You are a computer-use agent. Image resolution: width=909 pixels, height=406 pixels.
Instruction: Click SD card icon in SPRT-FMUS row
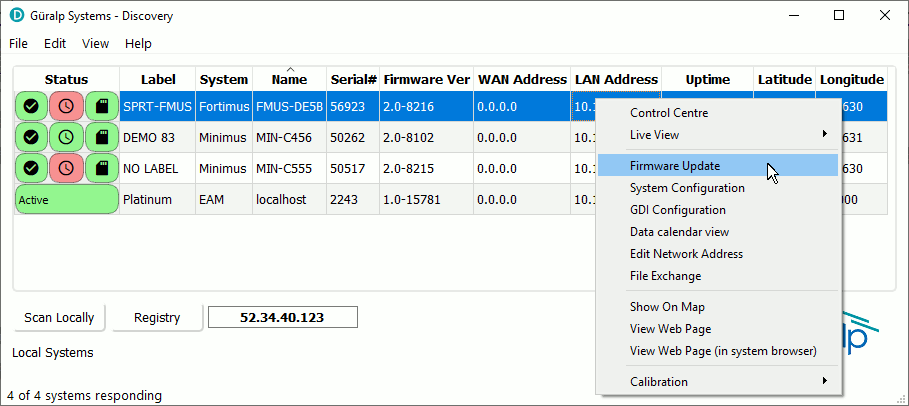click(x=102, y=106)
